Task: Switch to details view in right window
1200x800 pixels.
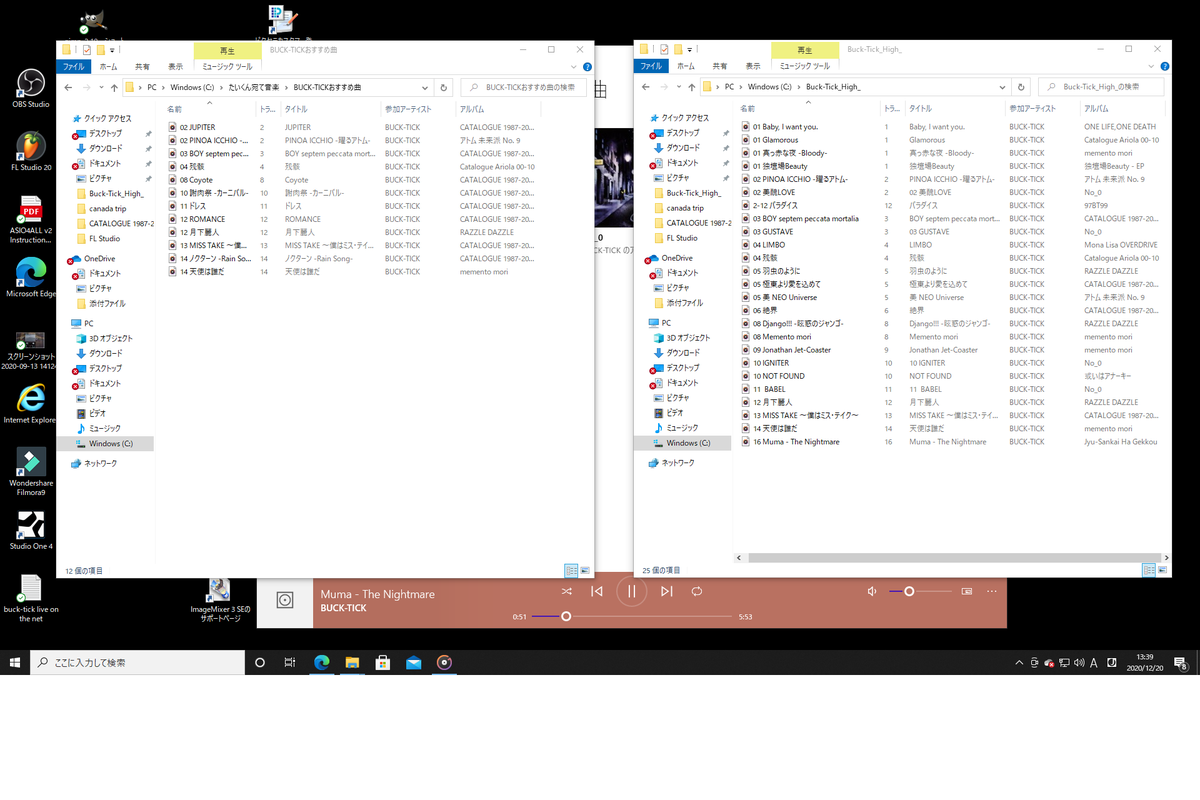Action: pos(1149,570)
